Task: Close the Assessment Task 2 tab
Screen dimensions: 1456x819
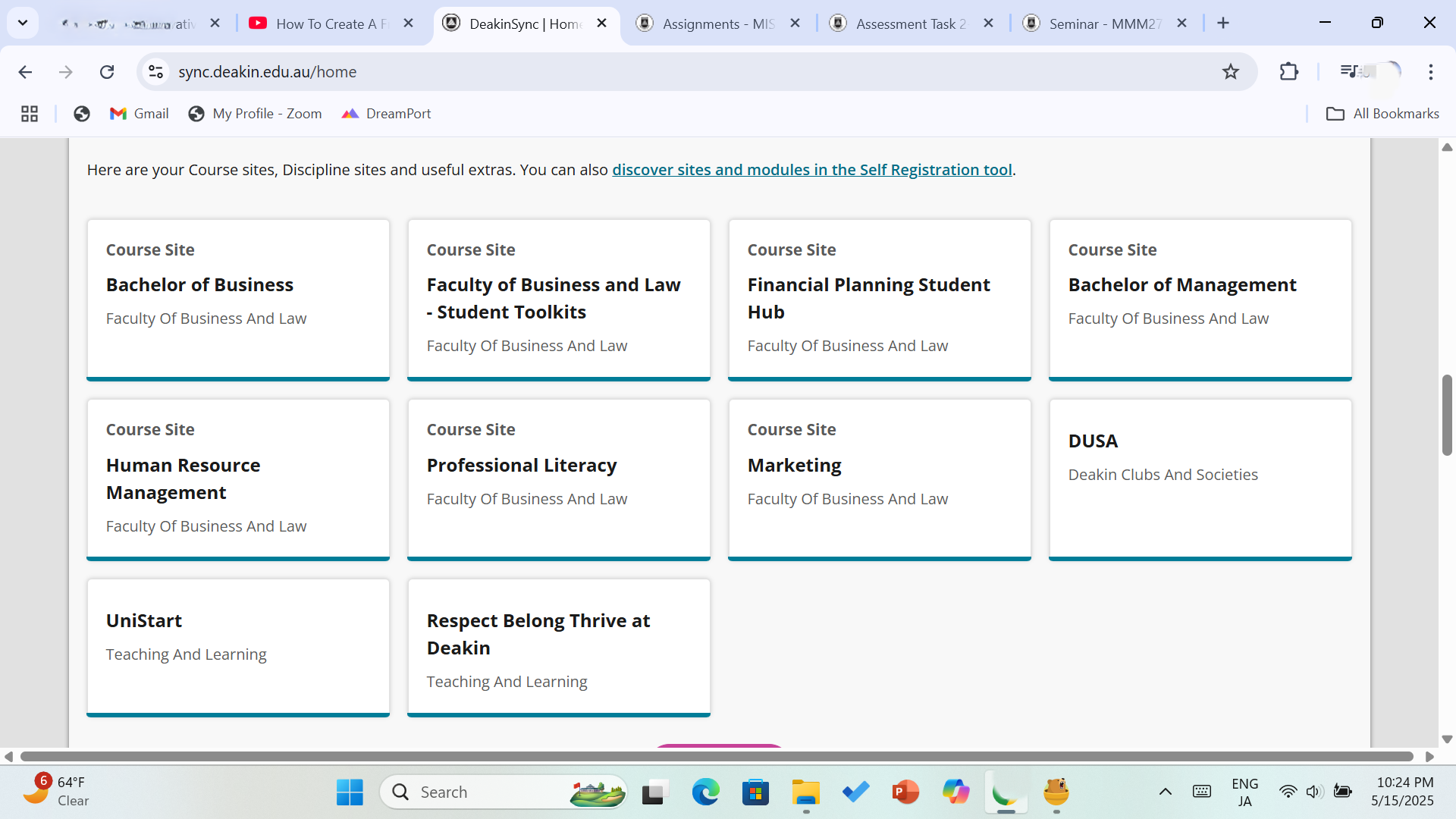Action: coord(988,24)
